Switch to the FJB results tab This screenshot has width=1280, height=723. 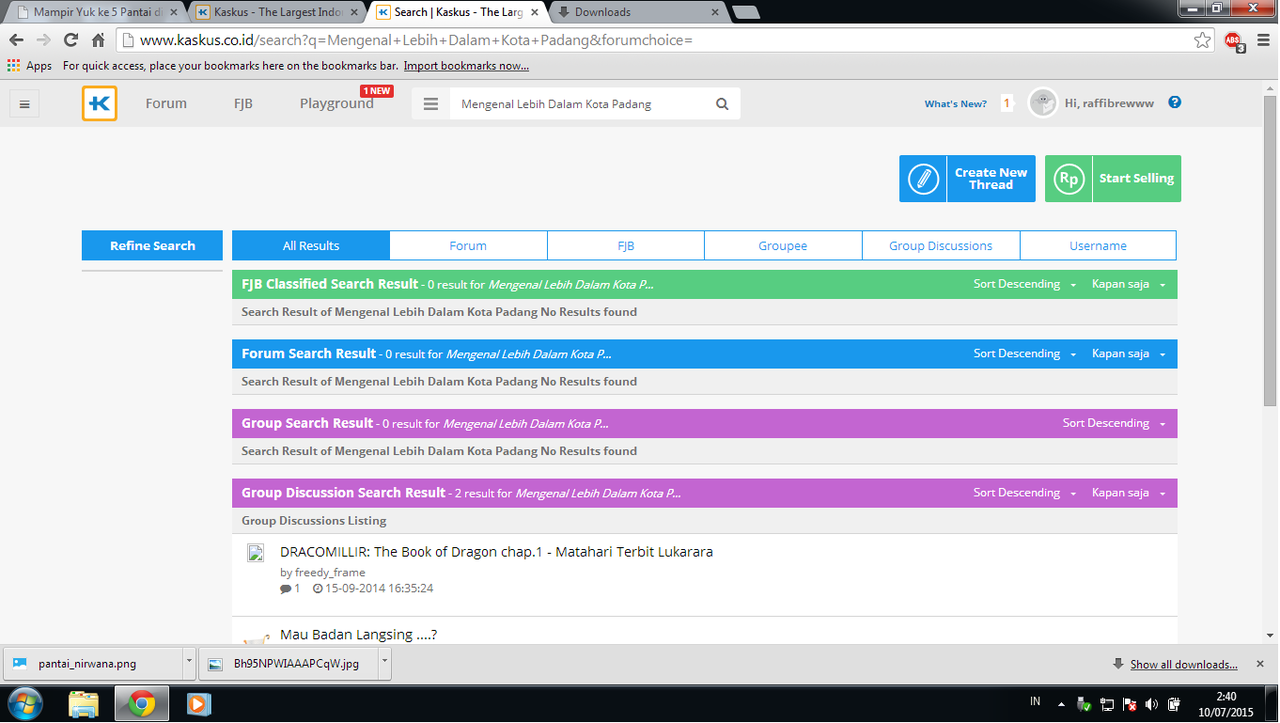tap(626, 245)
